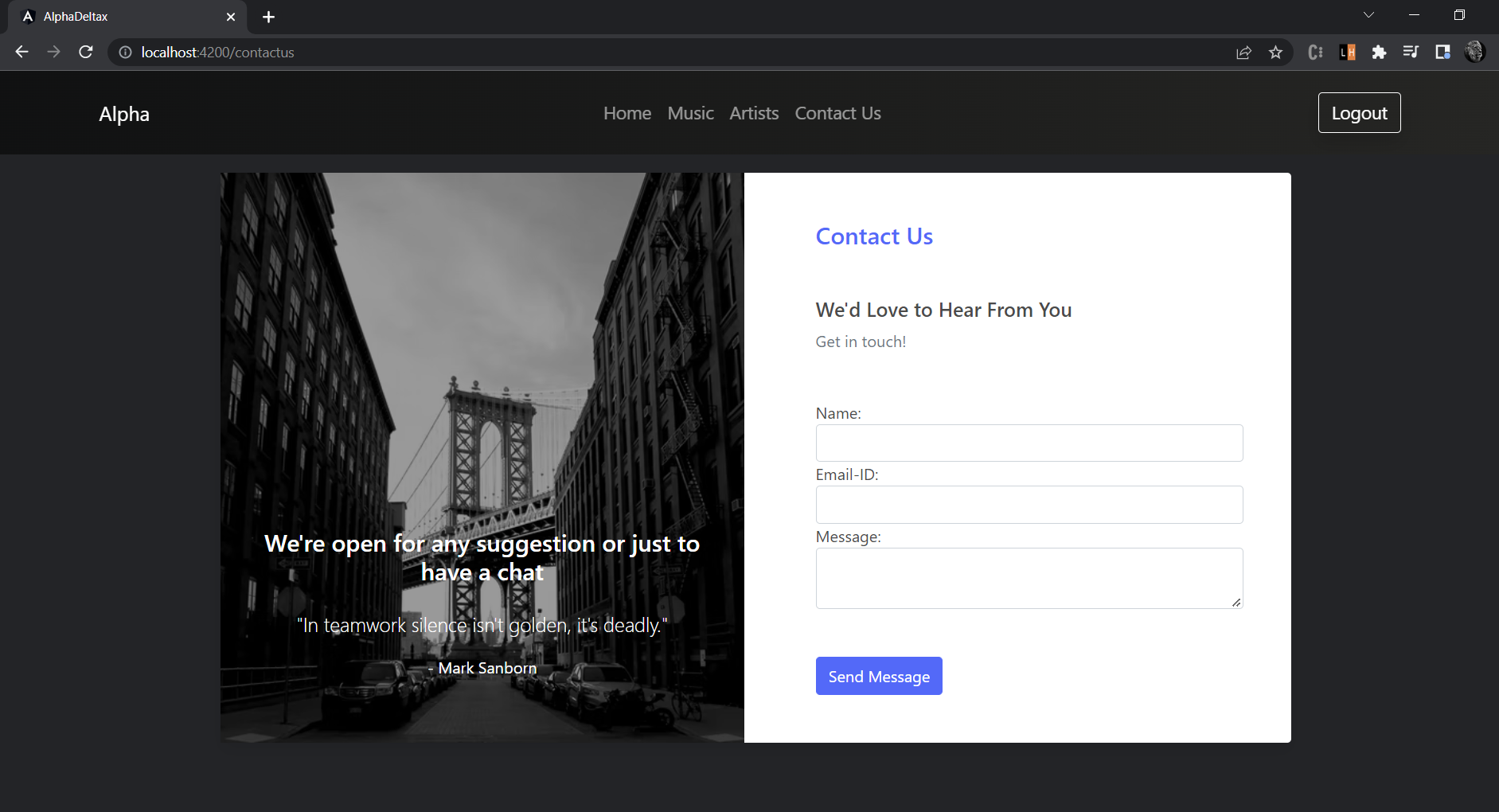Click the teamwork silence quote text
The height and width of the screenshot is (812, 1499).
pos(482,626)
